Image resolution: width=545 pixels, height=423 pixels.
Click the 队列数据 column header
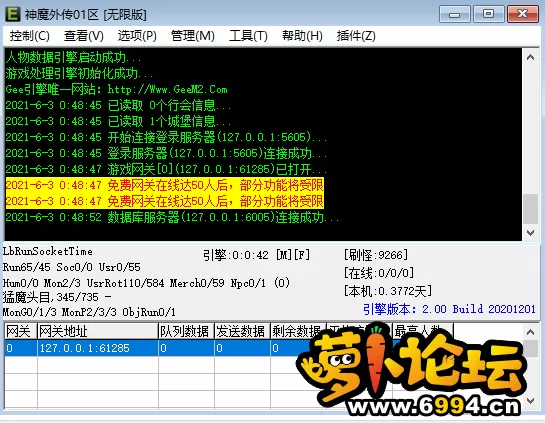click(x=186, y=331)
